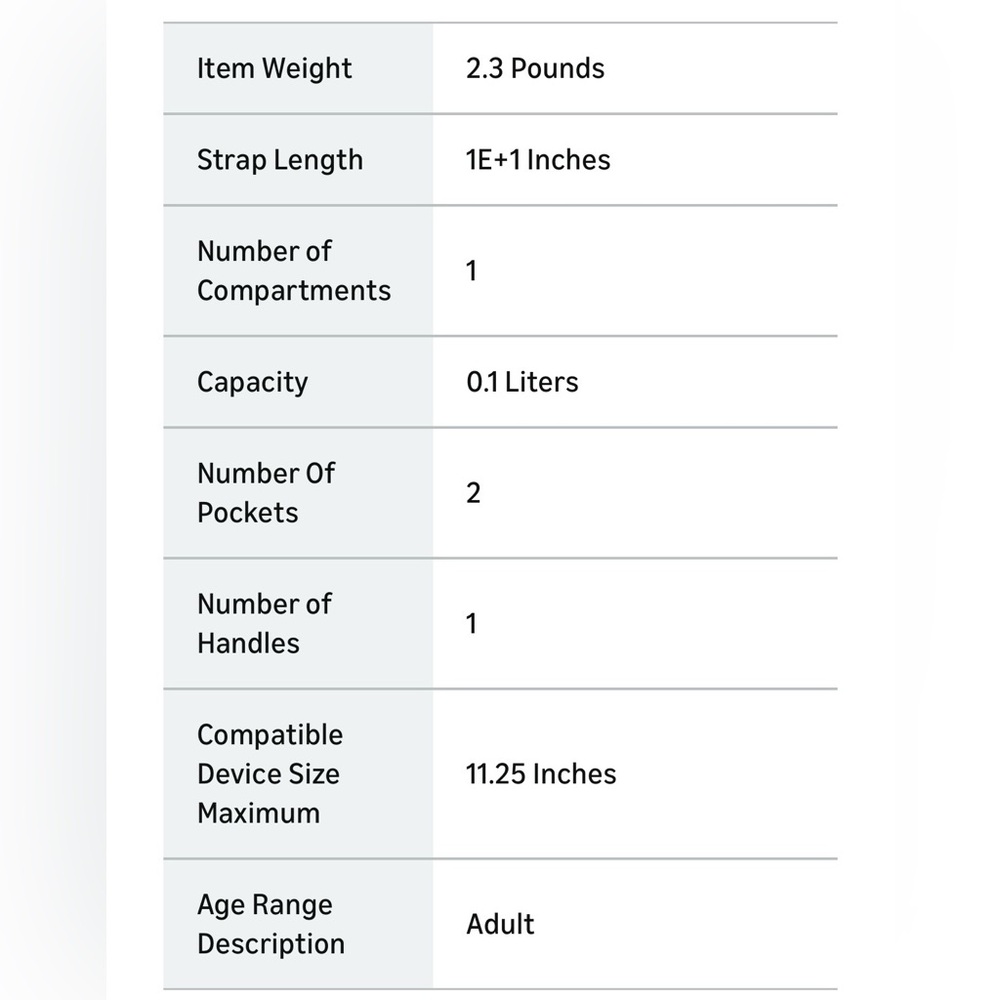This screenshot has height=1000, width=1000.
Task: Click the 0.1 Liters value
Action: pyautogui.click(x=522, y=382)
